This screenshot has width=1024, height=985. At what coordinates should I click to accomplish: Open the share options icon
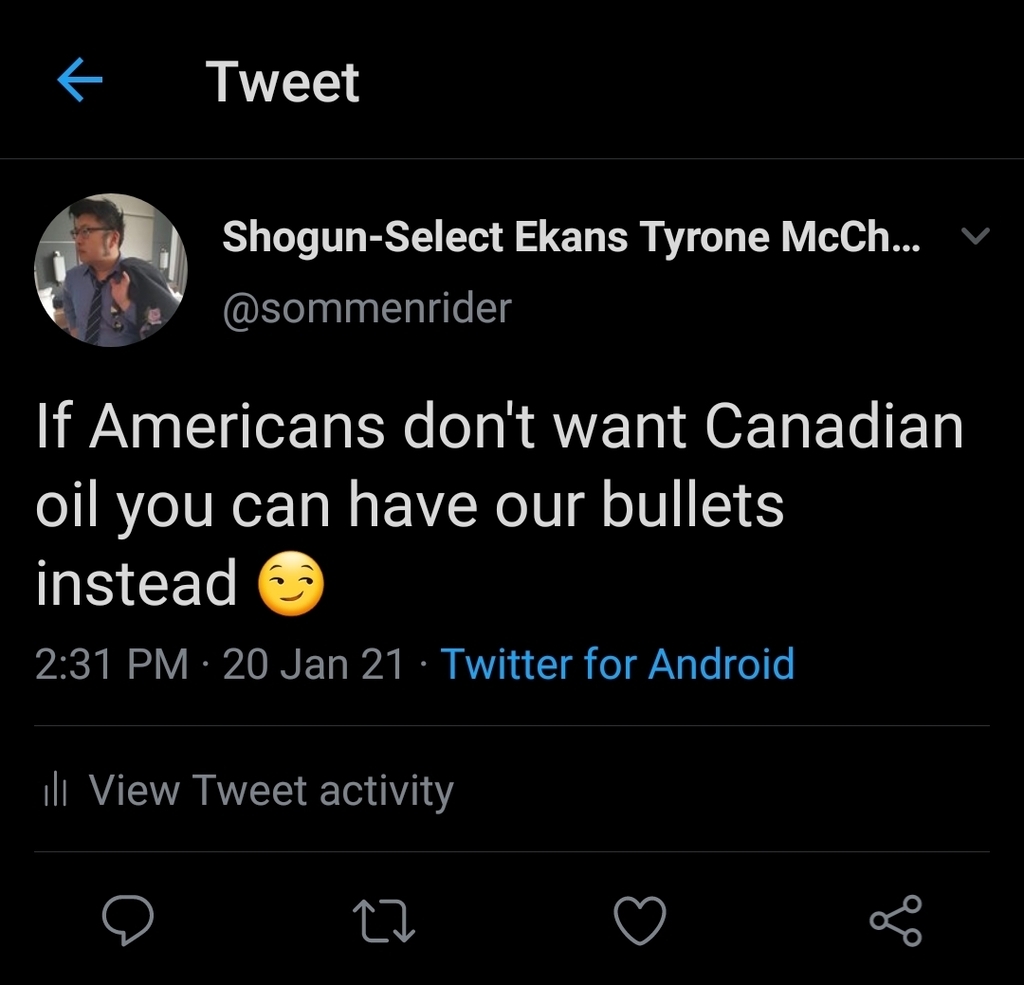pos(895,920)
